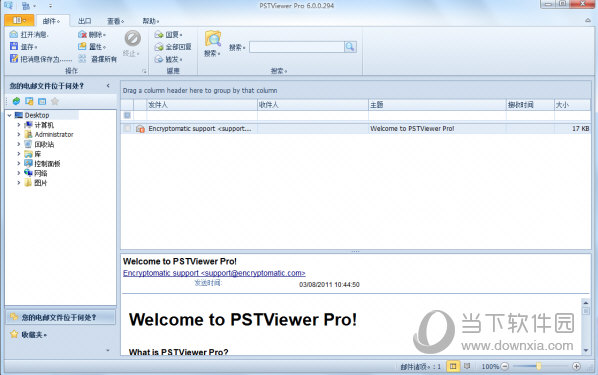This screenshot has width=598, height=375.
Task: Click the second icon in folder tree toolbar
Action: pyautogui.click(x=29, y=101)
